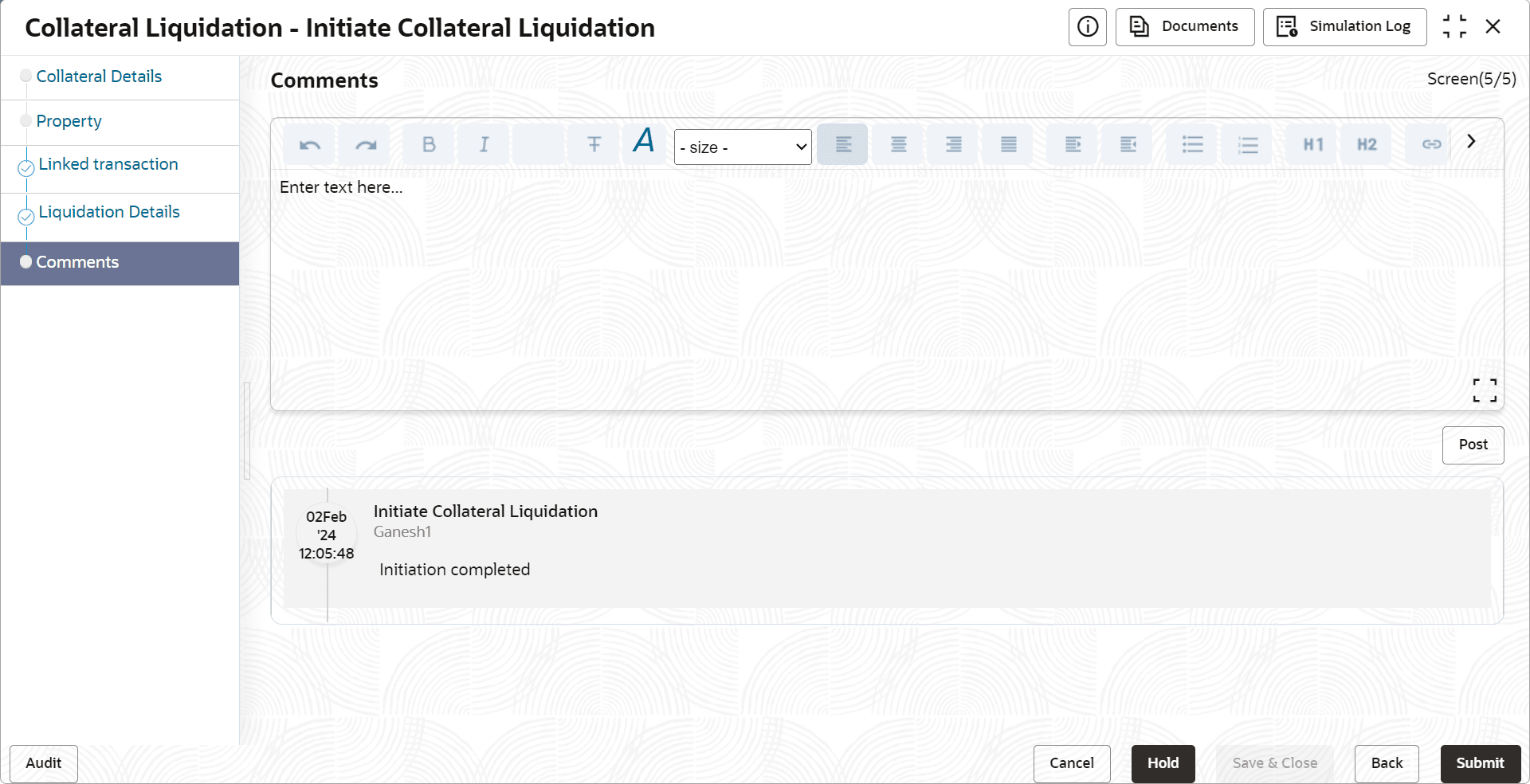This screenshot has height=784, width=1530.
Task: Increase text indent
Action: 1073,145
